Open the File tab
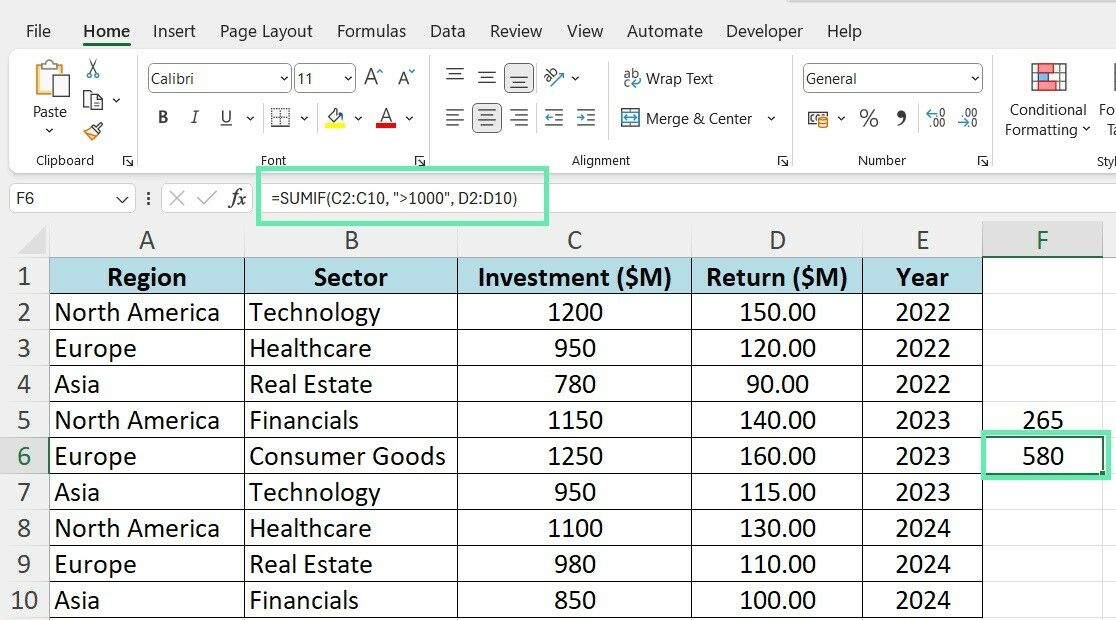 38,31
